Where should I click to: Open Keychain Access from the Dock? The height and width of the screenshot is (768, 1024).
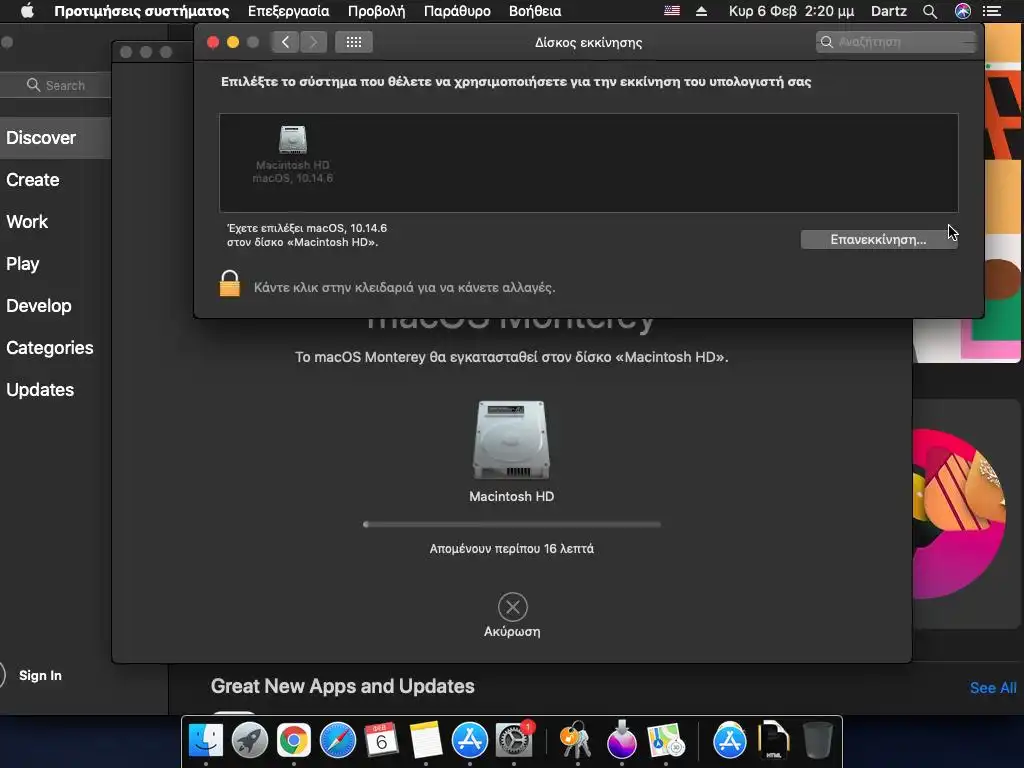[x=576, y=740]
